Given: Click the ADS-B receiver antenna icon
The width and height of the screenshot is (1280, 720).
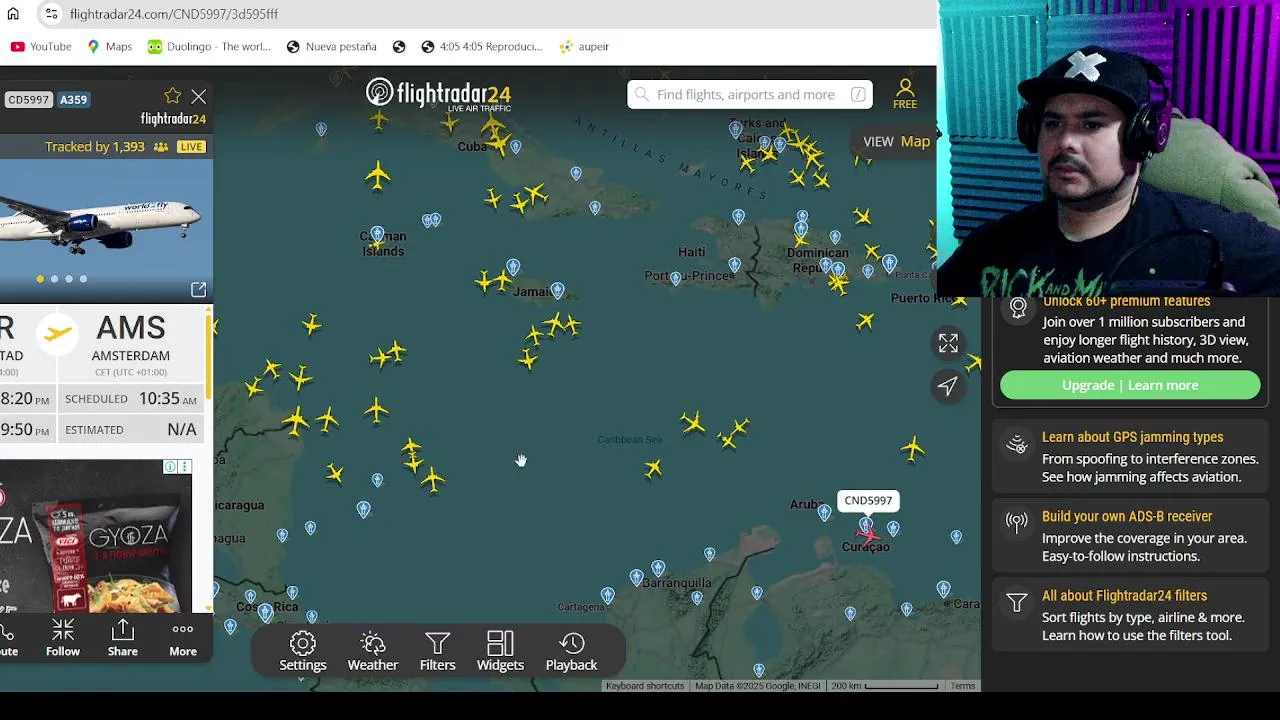Looking at the screenshot, I should coord(1017,521).
